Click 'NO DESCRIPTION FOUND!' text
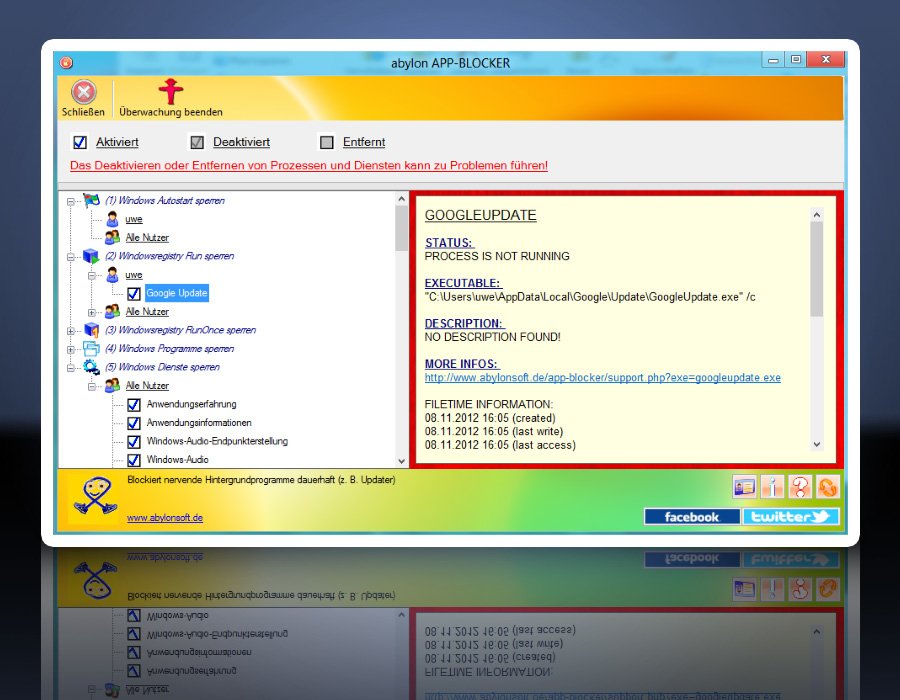 pyautogui.click(x=492, y=337)
